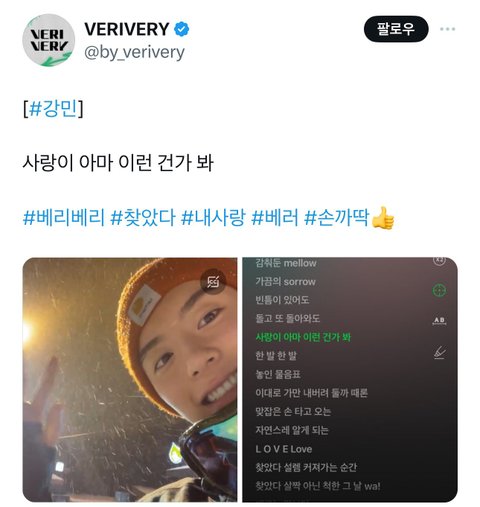Image resolution: width=480 pixels, height=507 pixels.
Task: Click the green target icon in lyrics panel
Action: (x=439, y=290)
